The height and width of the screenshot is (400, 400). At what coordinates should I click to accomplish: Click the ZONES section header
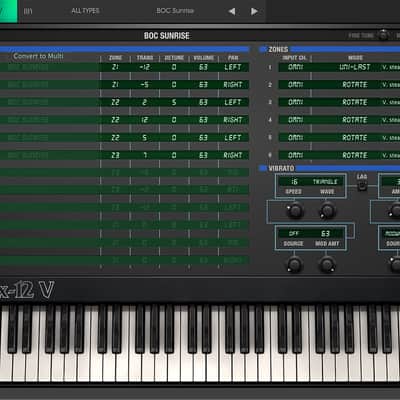(x=278, y=49)
